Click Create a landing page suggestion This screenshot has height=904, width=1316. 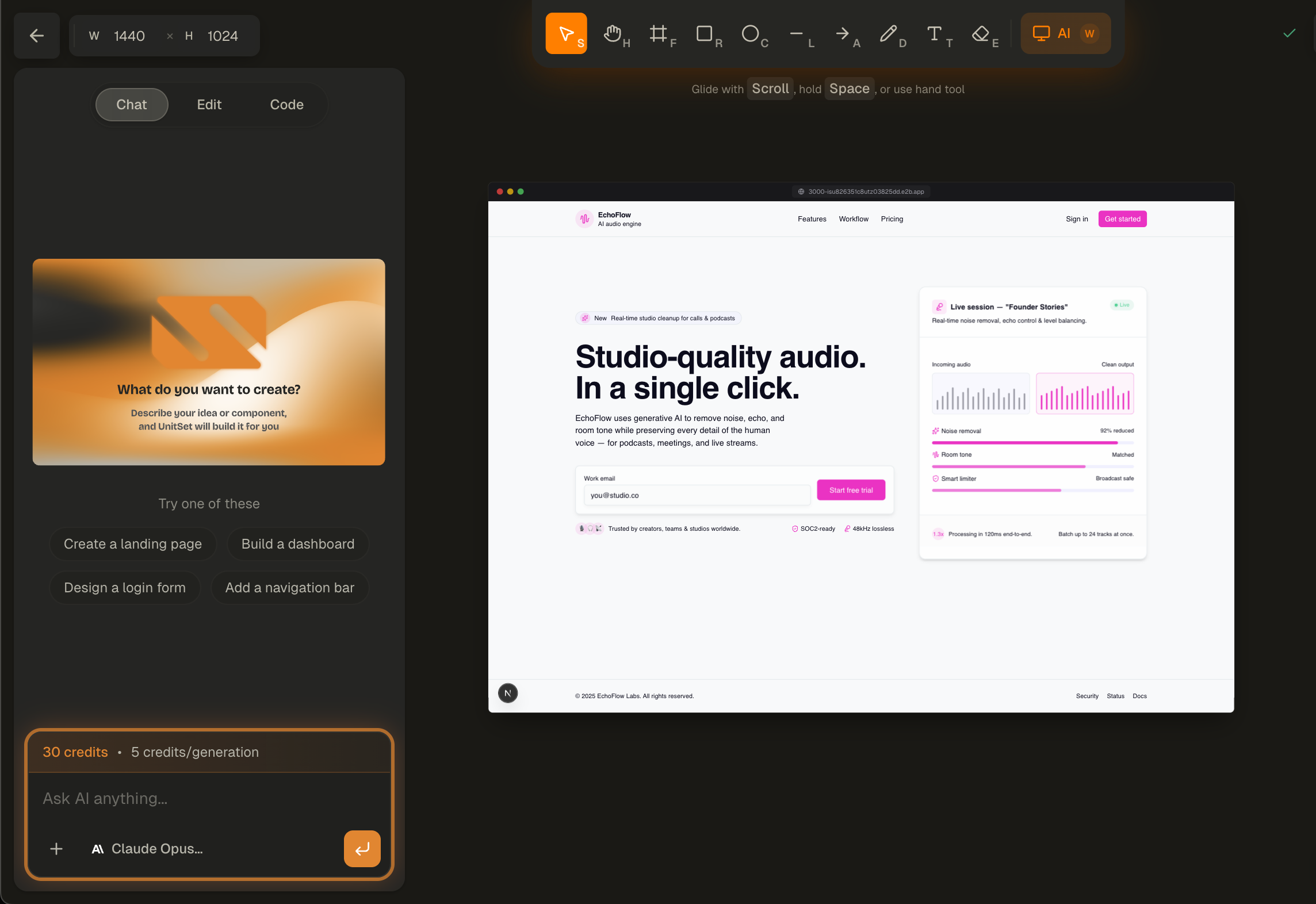tap(133, 544)
